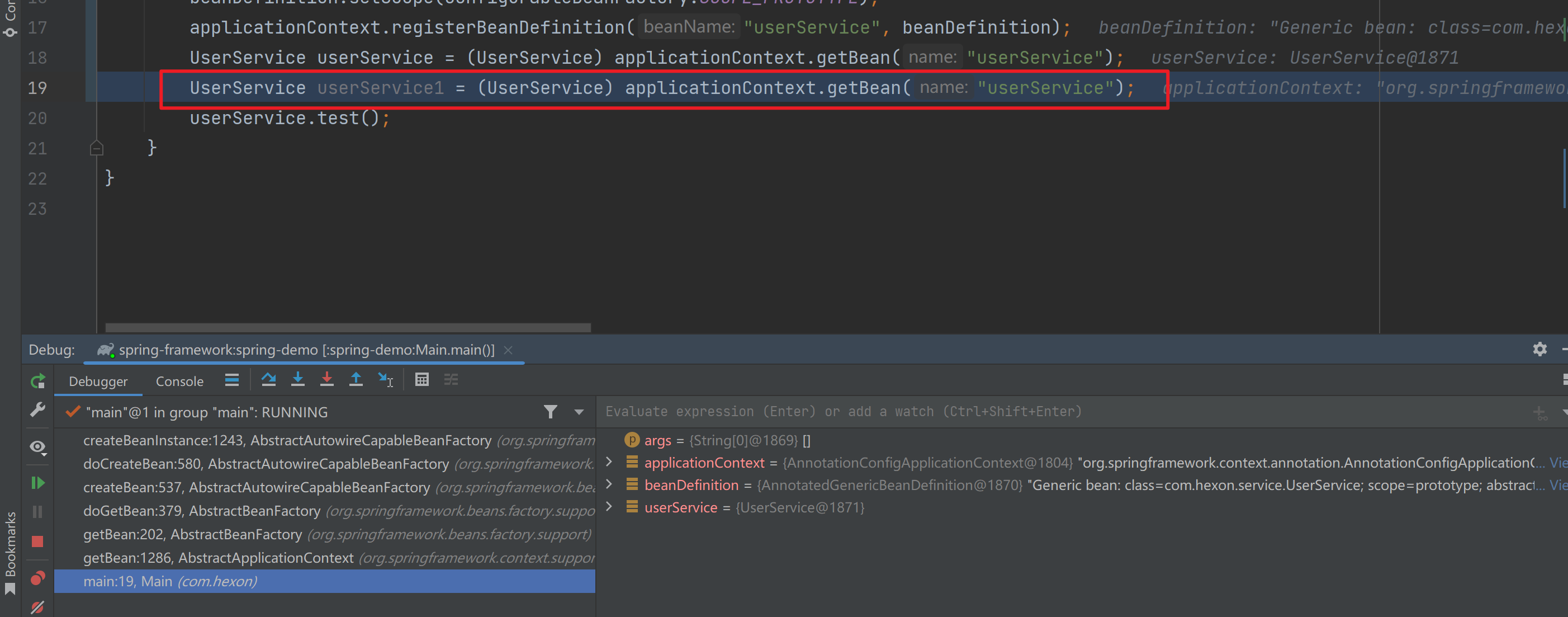Viewport: 1568px width, 617px height.
Task: Toggle the frames filter funnel icon
Action: pos(550,412)
